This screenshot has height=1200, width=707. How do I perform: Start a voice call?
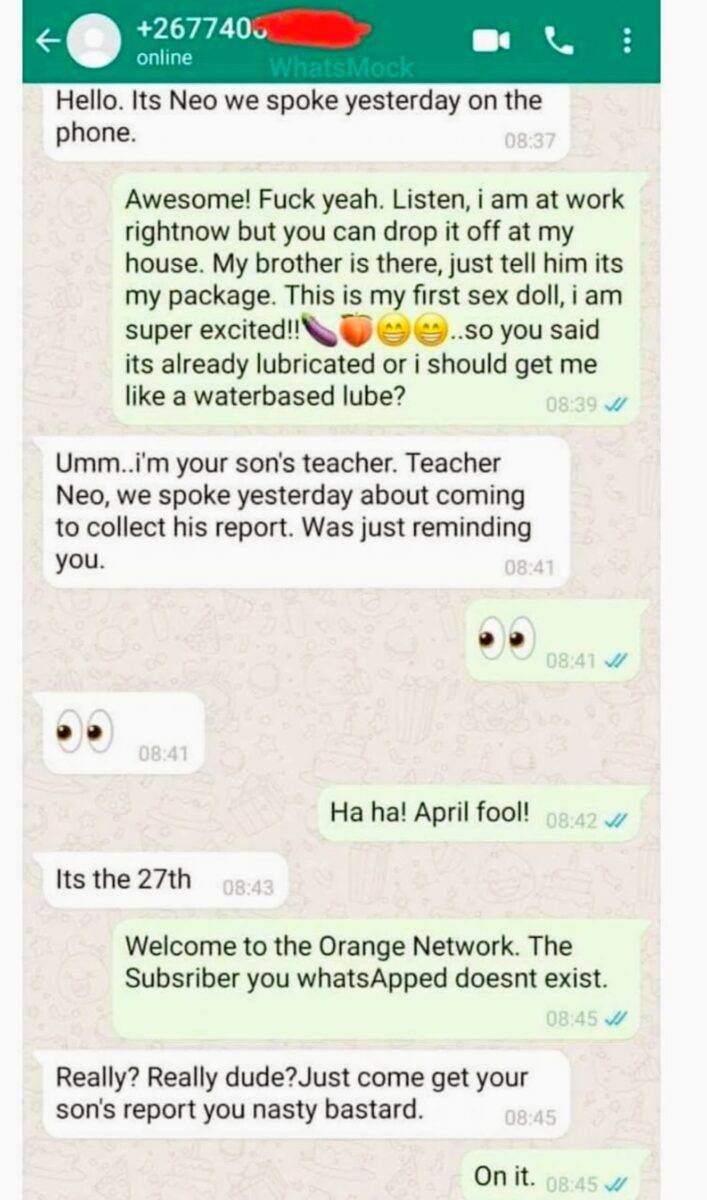tap(558, 40)
